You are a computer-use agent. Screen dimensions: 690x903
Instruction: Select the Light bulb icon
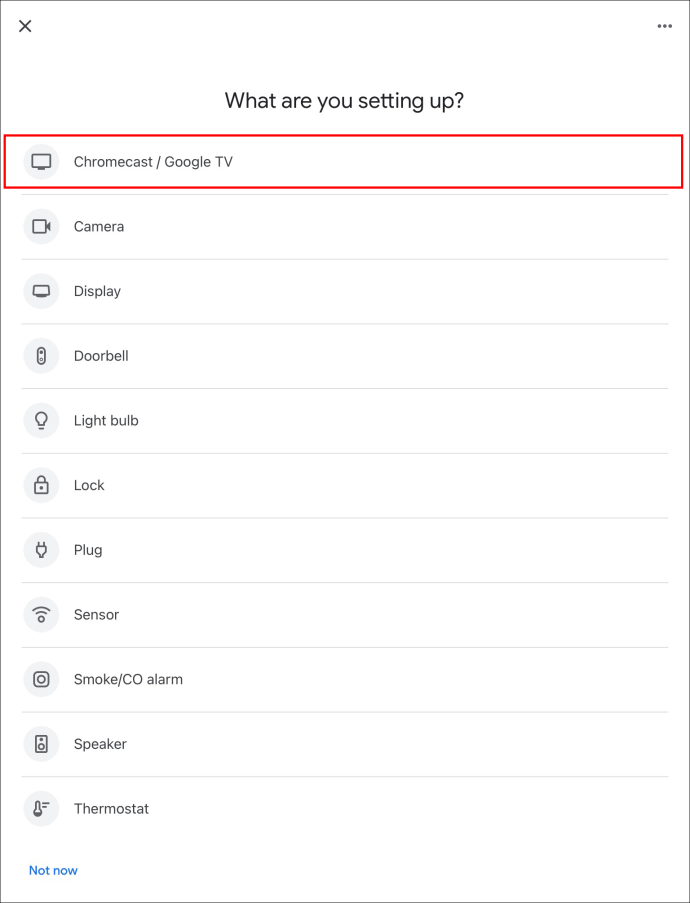41,421
